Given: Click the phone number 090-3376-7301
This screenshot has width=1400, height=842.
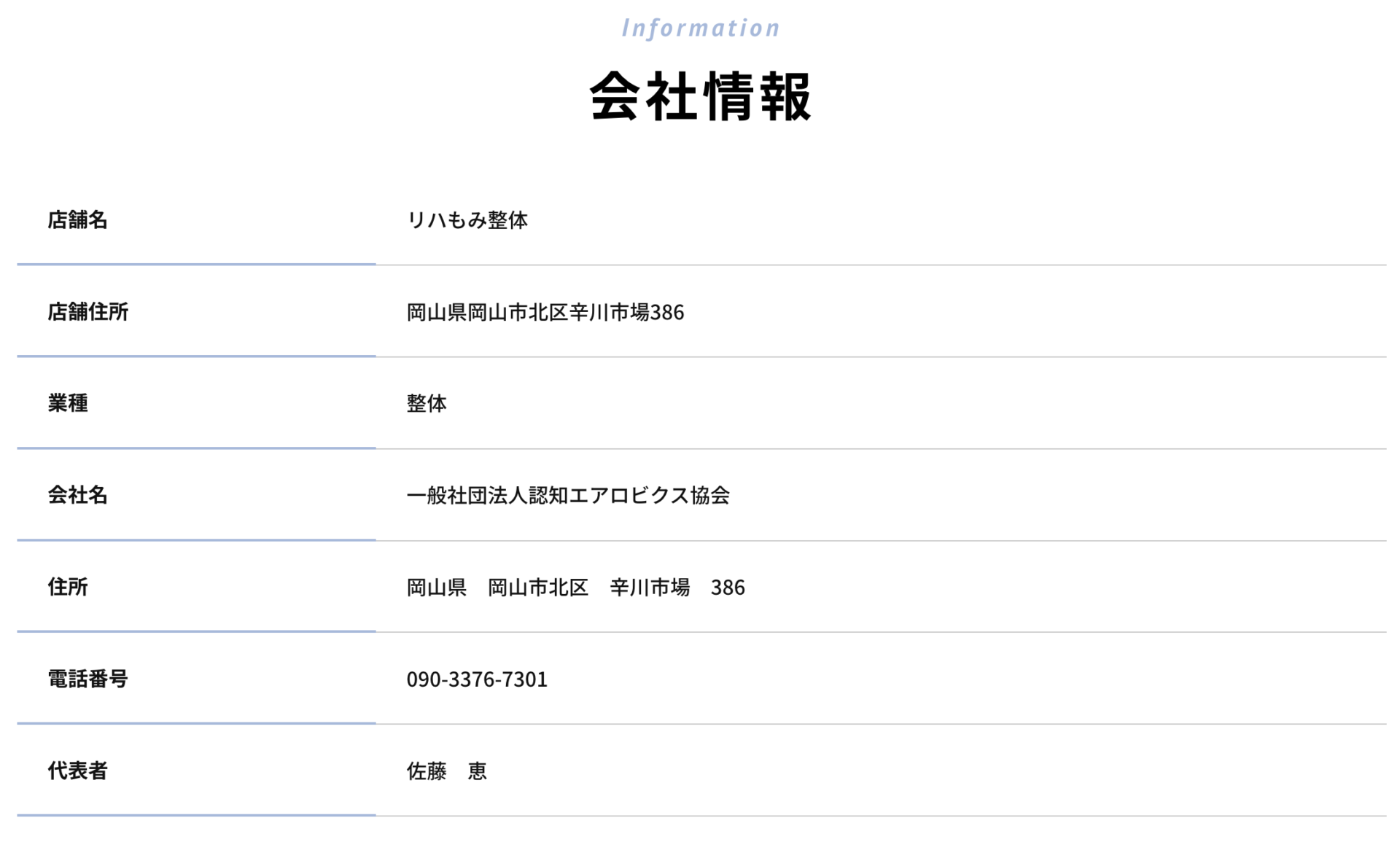Looking at the screenshot, I should tap(477, 679).
